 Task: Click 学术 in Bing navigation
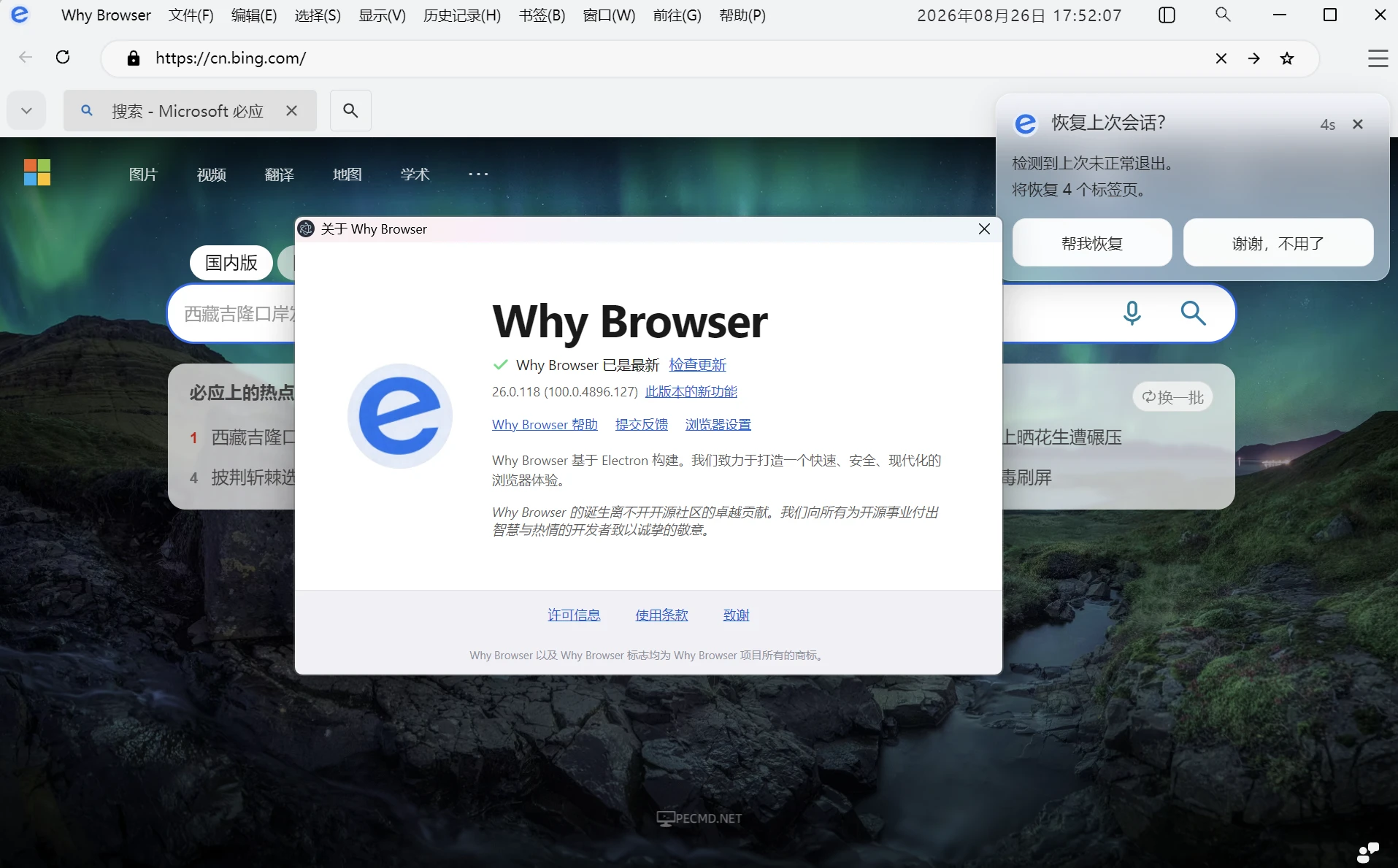point(415,174)
